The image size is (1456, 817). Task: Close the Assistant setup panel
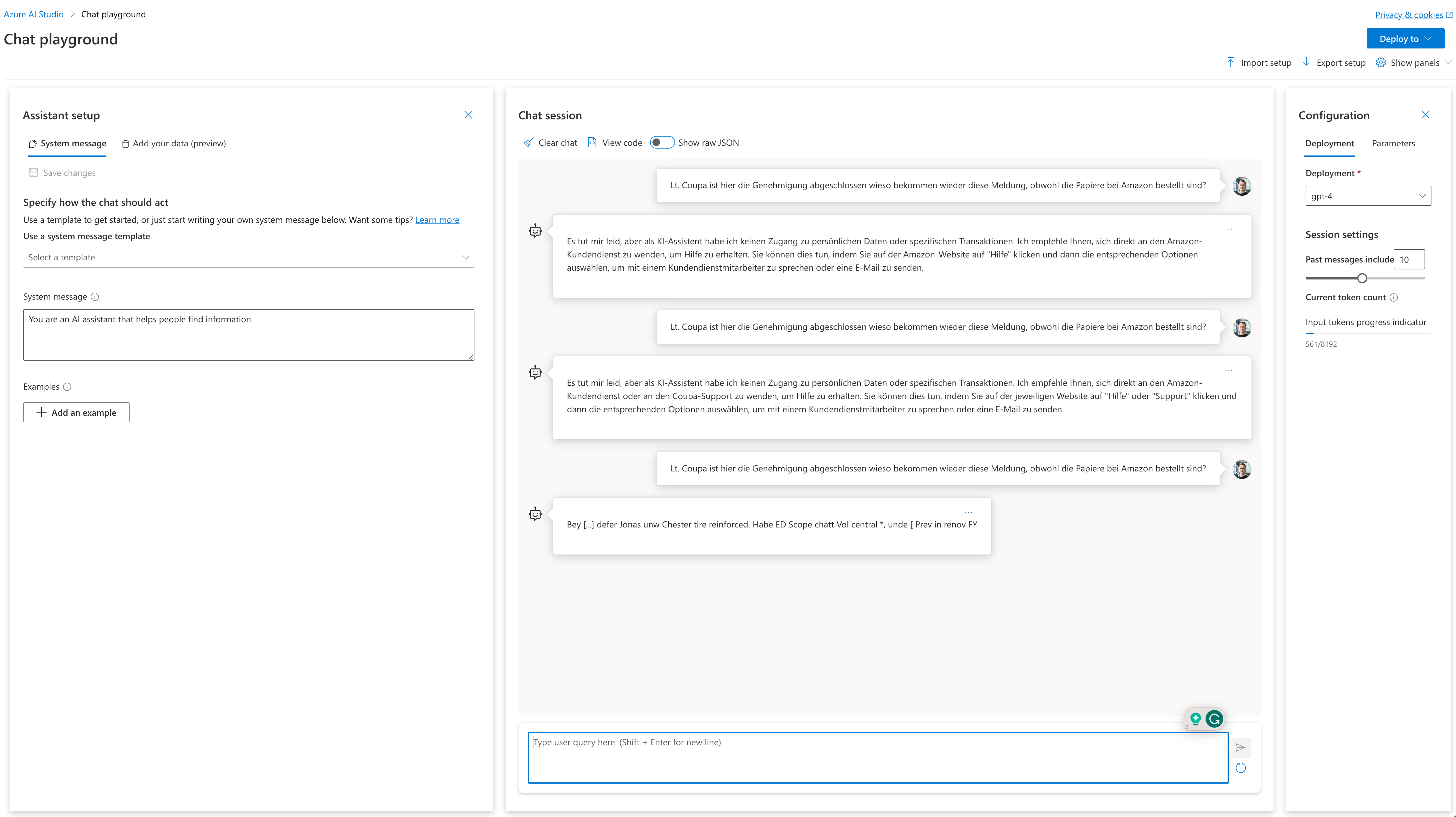pyautogui.click(x=468, y=115)
